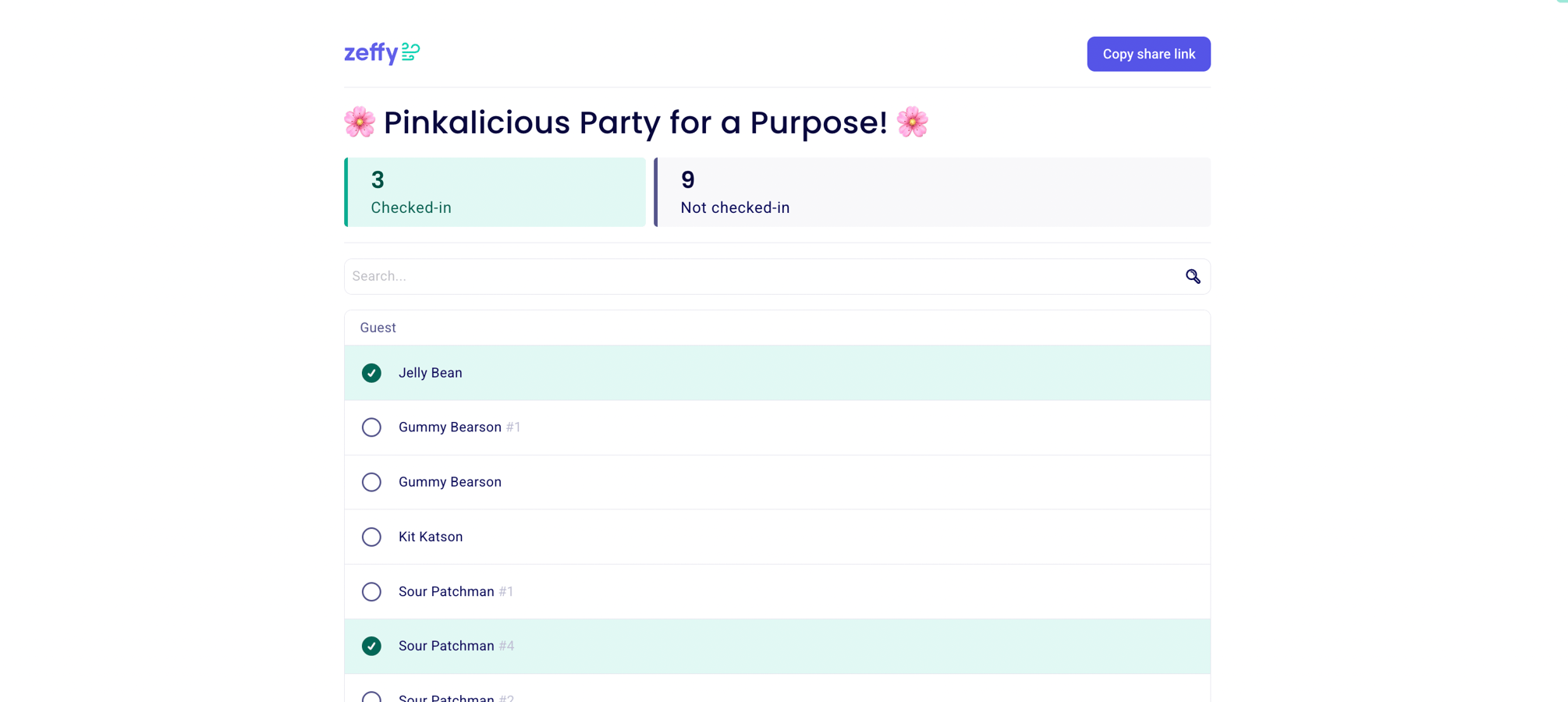1568x702 pixels.
Task: Undo check-in for Sour Patchman #4
Action: tap(371, 647)
